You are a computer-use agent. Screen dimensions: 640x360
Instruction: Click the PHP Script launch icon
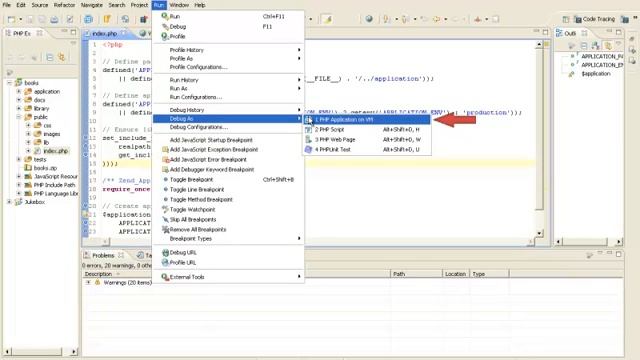pos(309,129)
